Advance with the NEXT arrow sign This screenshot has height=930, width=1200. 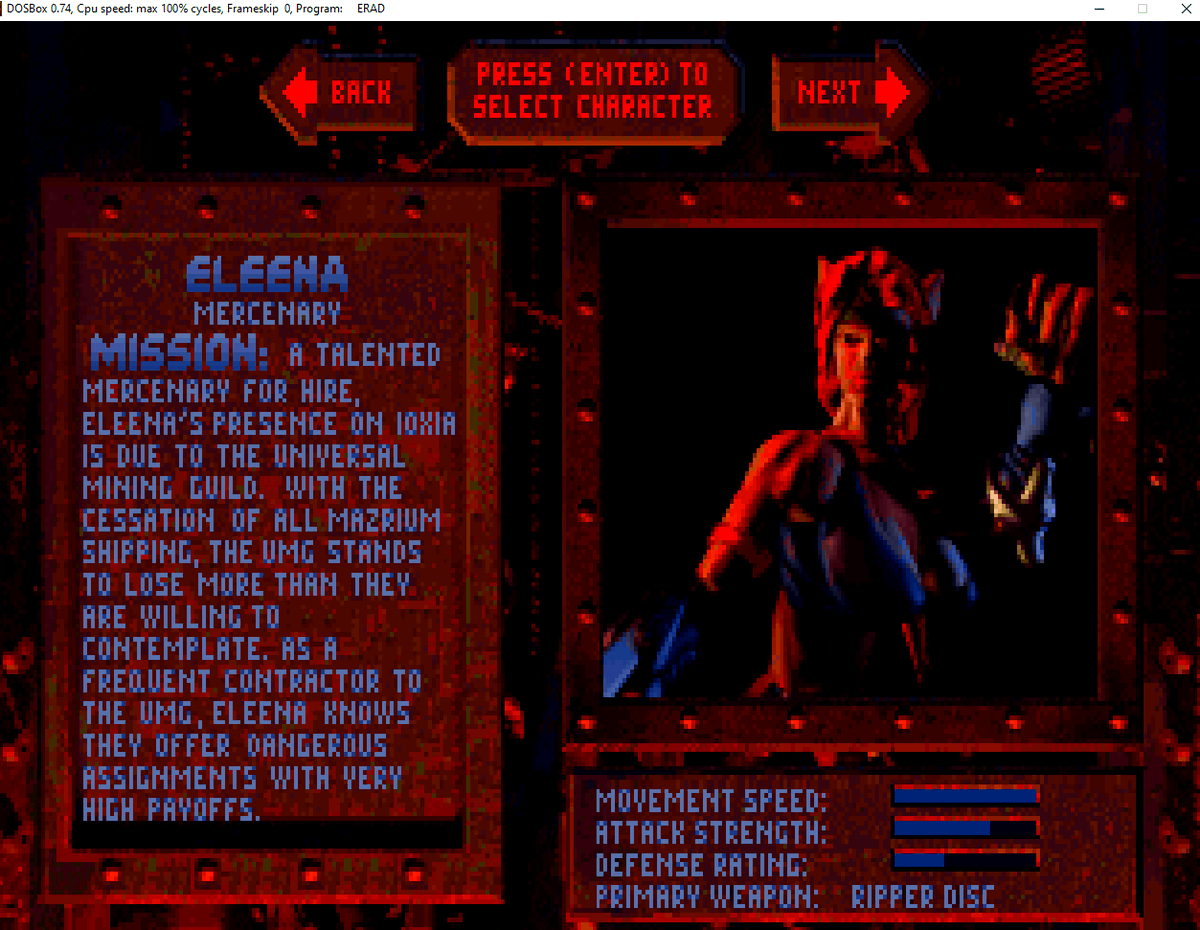[x=851, y=93]
